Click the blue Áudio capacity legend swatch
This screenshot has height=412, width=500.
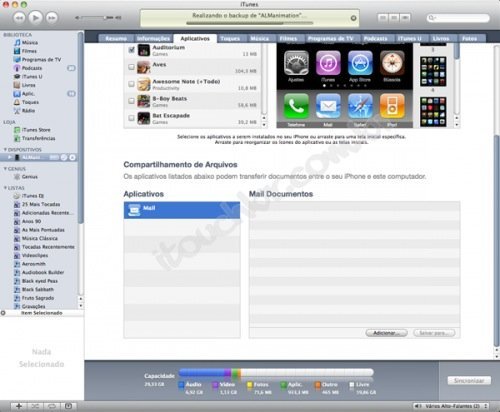pos(181,385)
